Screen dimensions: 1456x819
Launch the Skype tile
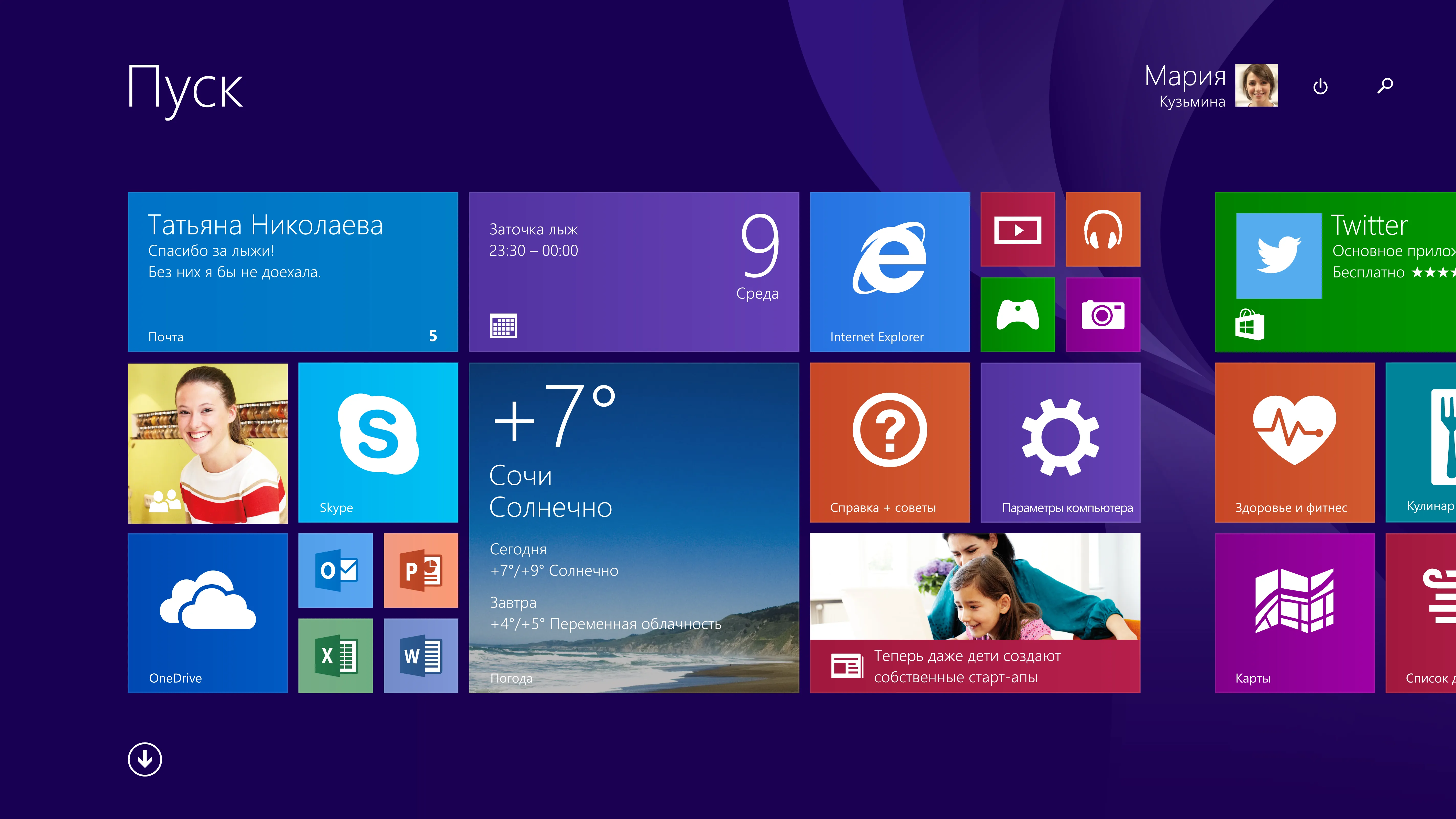pyautogui.click(x=378, y=443)
